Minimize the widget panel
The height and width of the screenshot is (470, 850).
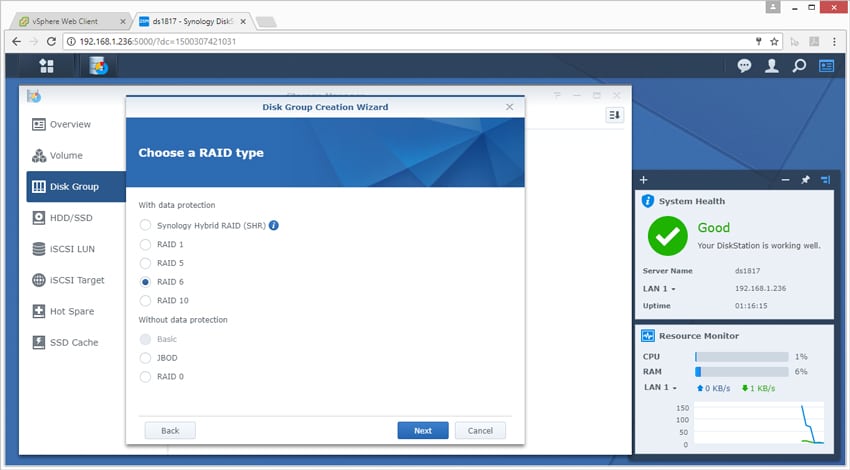pyautogui.click(x=785, y=180)
